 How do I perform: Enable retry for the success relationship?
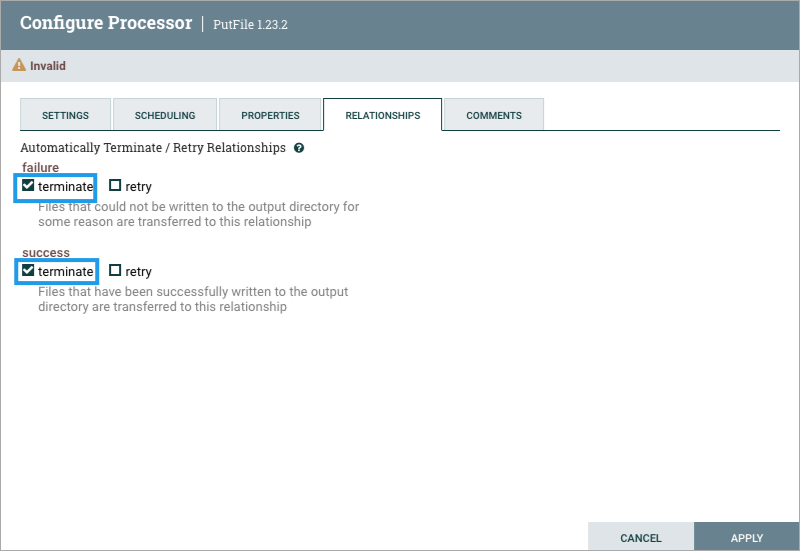[x=115, y=271]
